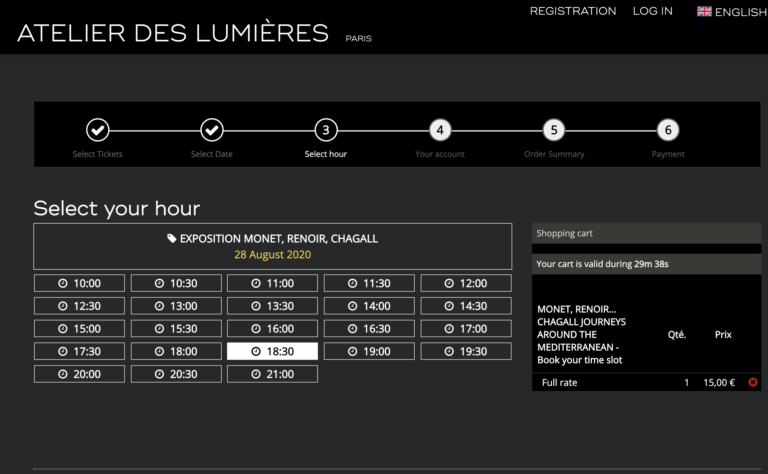Click the 15,00 € price value

tap(719, 382)
